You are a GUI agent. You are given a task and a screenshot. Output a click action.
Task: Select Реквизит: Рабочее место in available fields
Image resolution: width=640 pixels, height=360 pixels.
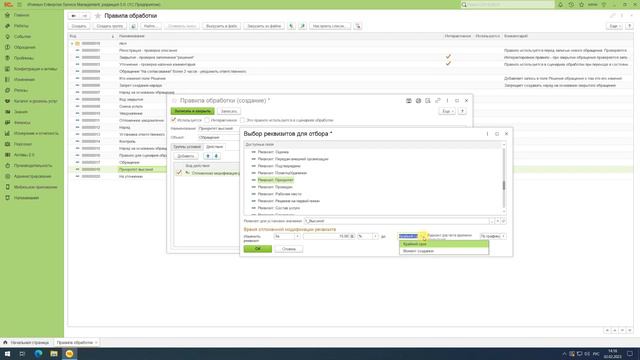280,194
